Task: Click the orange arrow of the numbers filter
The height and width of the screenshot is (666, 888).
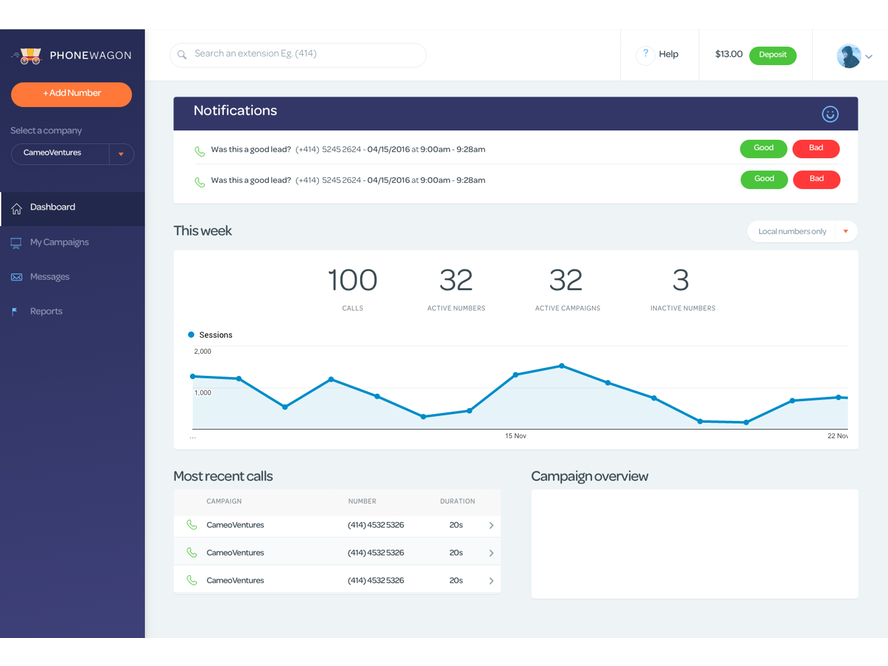Action: pos(846,231)
